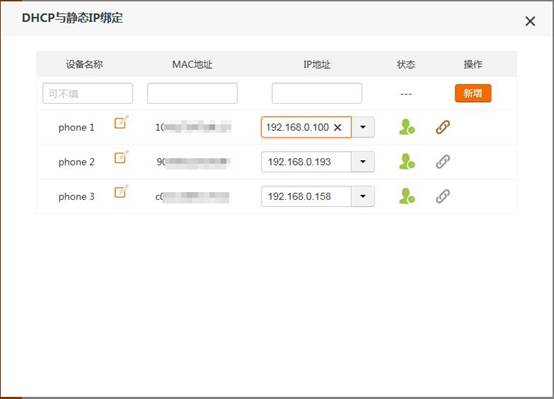Edit the phone 1 device name
Image resolution: width=554 pixels, height=399 pixels.
(121, 123)
